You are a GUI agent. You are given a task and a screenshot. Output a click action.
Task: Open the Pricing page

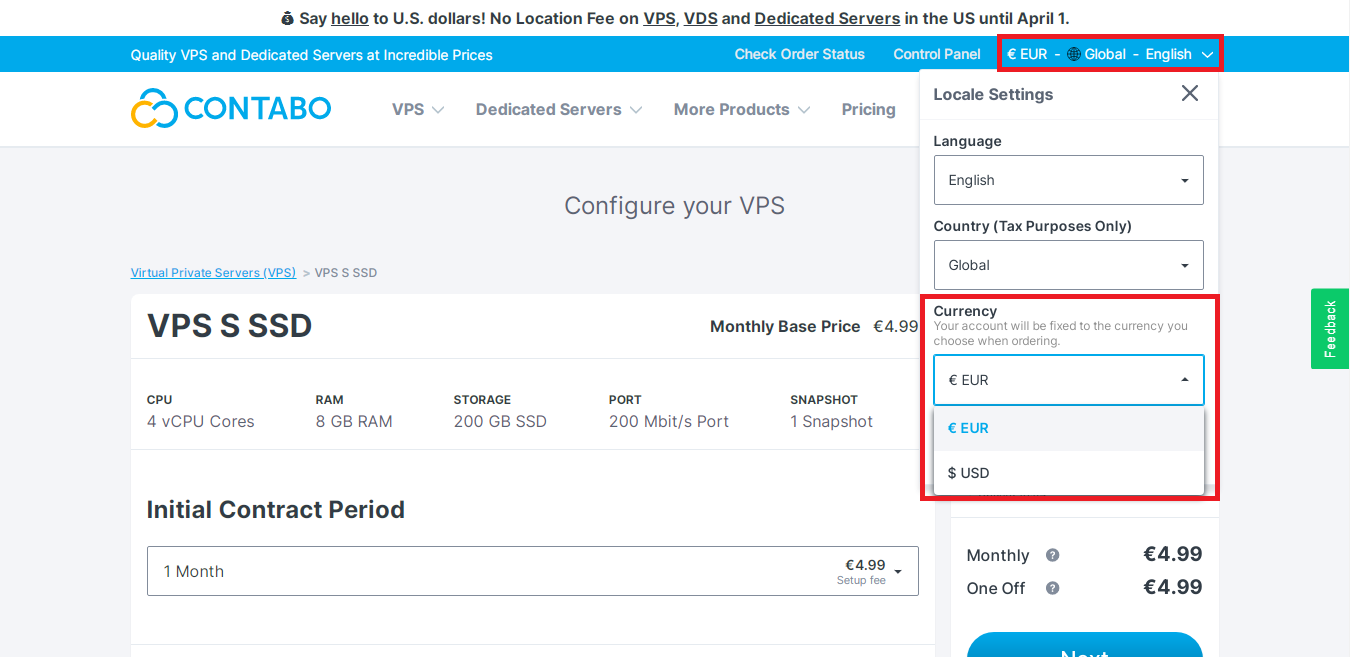coord(868,109)
